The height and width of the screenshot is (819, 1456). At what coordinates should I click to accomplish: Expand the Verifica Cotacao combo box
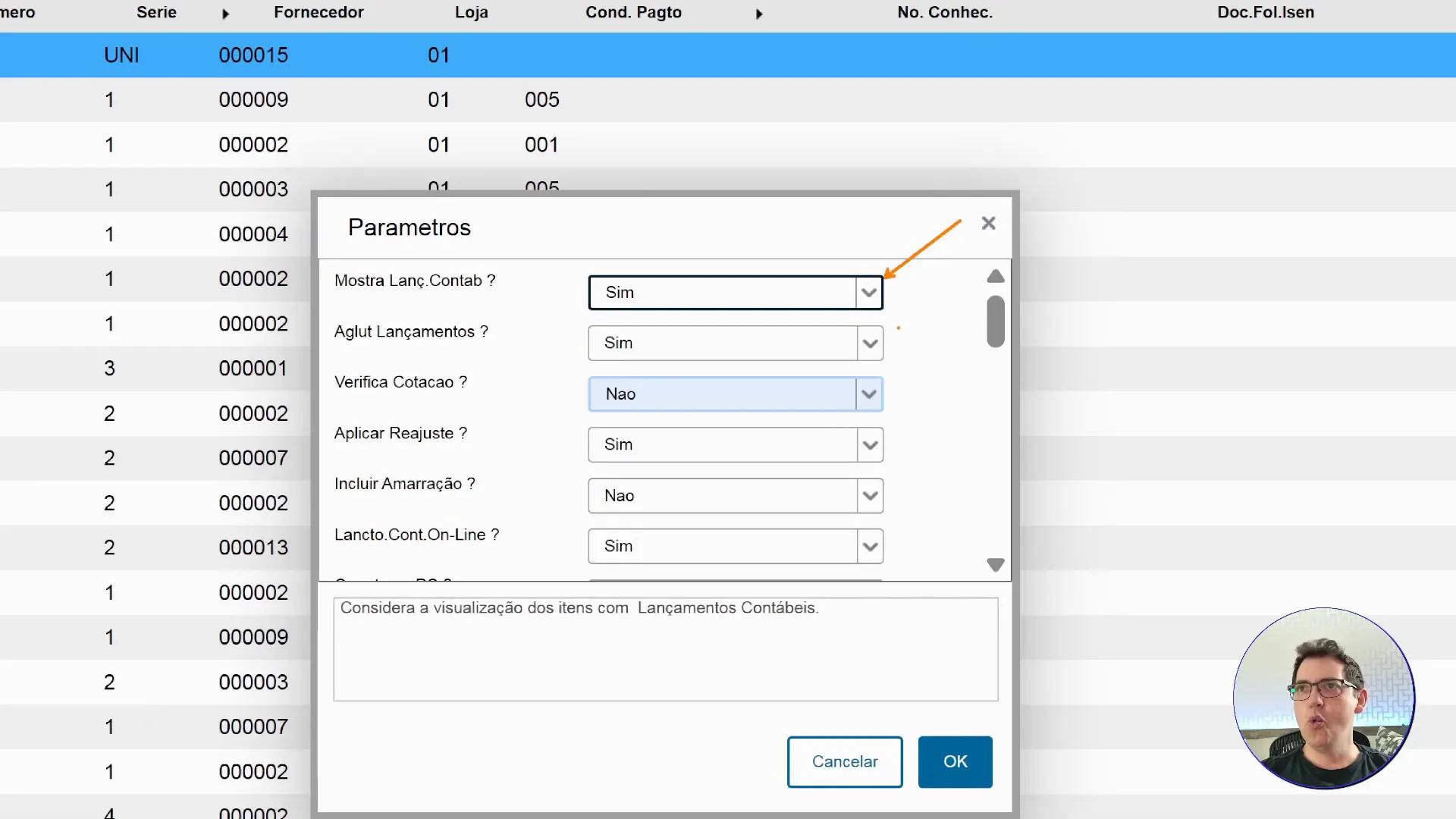(x=869, y=394)
